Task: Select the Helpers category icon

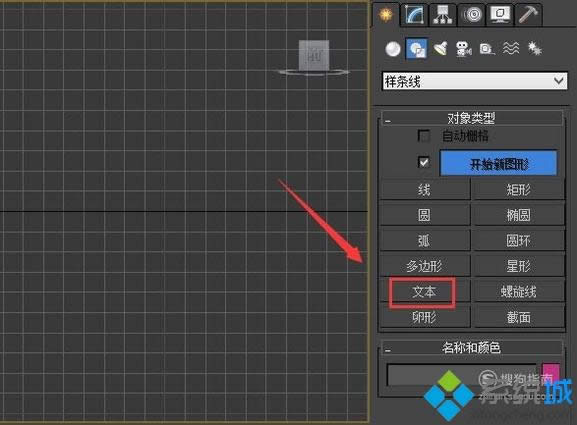Action: tap(487, 49)
